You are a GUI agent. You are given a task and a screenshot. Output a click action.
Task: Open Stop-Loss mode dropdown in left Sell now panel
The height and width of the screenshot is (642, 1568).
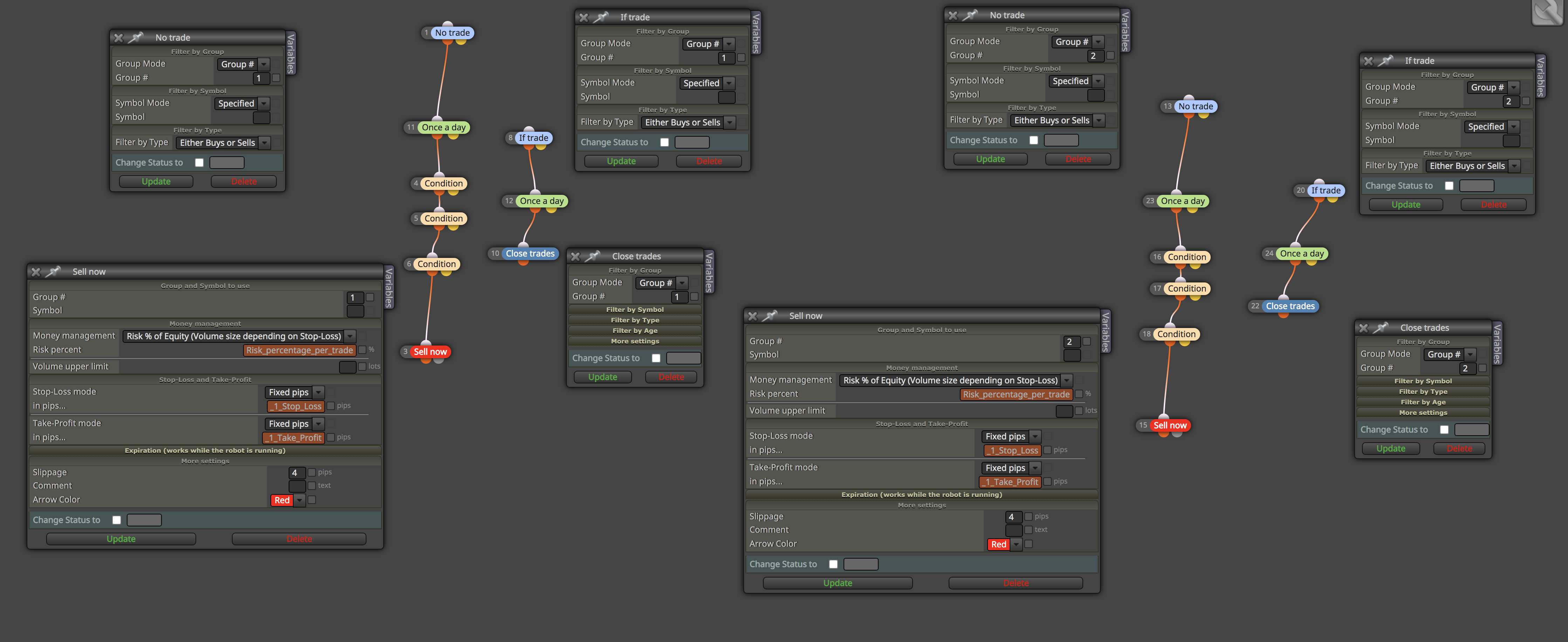[x=294, y=393]
